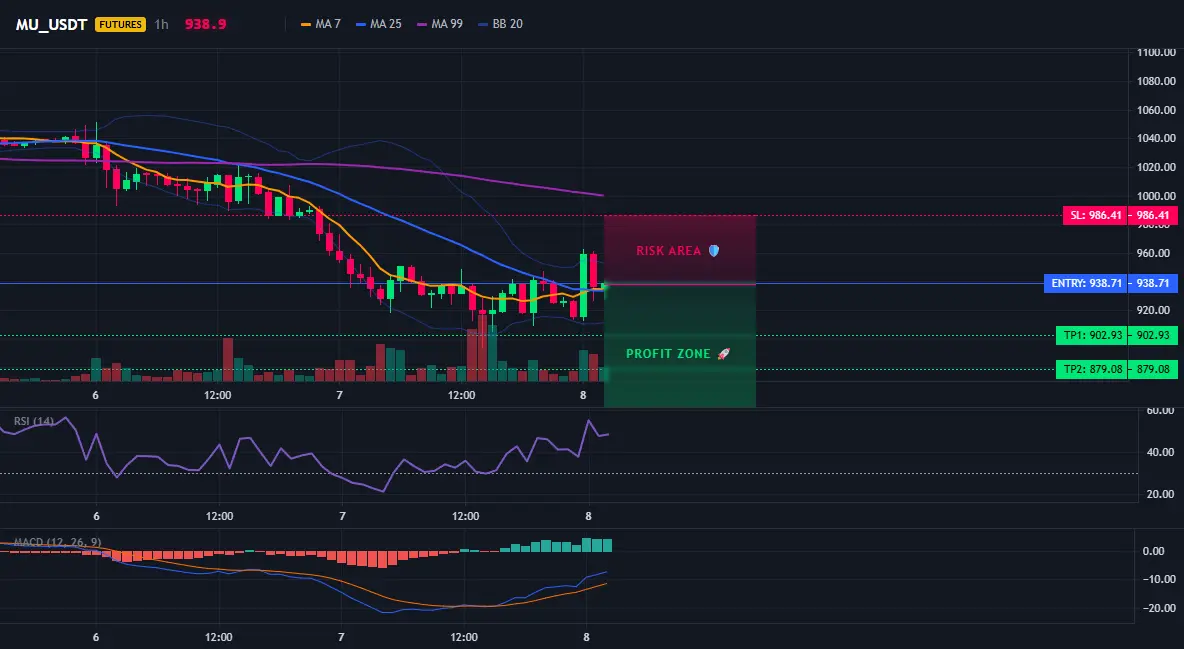The width and height of the screenshot is (1184, 649).
Task: Click the 1020.00 price axis value
Action: (1155, 167)
